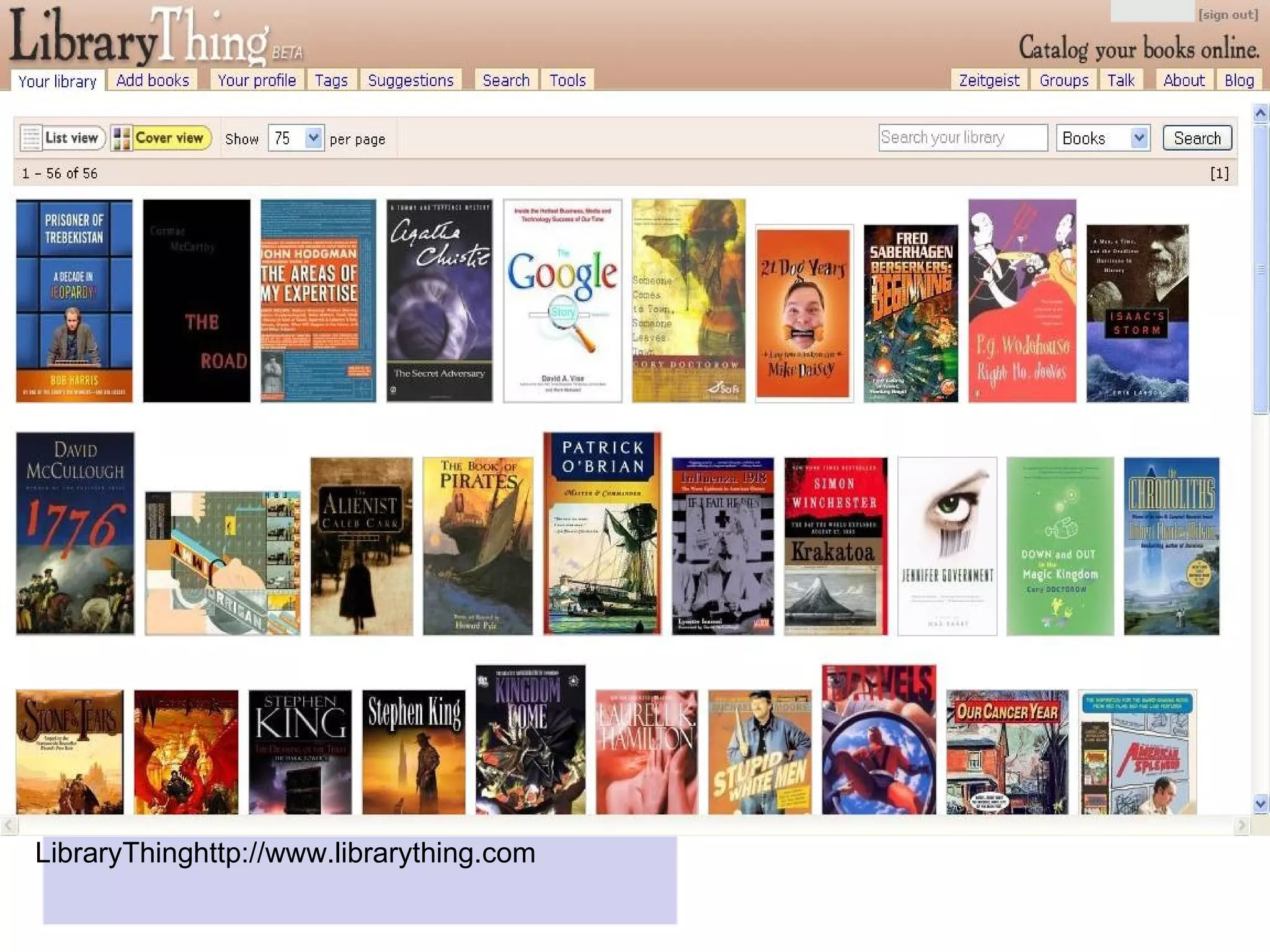Open The Road book cover
Viewport: 1270px width, 952px height.
pyautogui.click(x=197, y=301)
